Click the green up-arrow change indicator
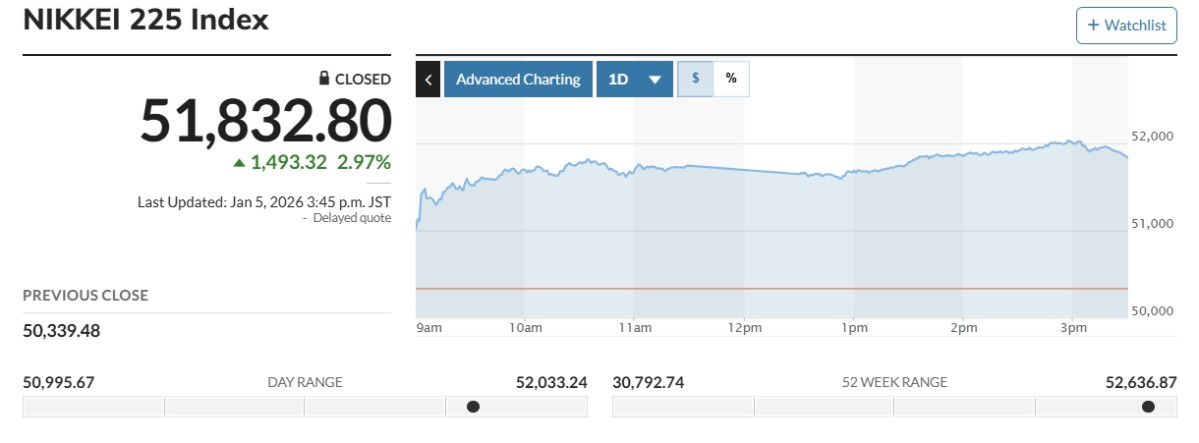 tap(238, 162)
